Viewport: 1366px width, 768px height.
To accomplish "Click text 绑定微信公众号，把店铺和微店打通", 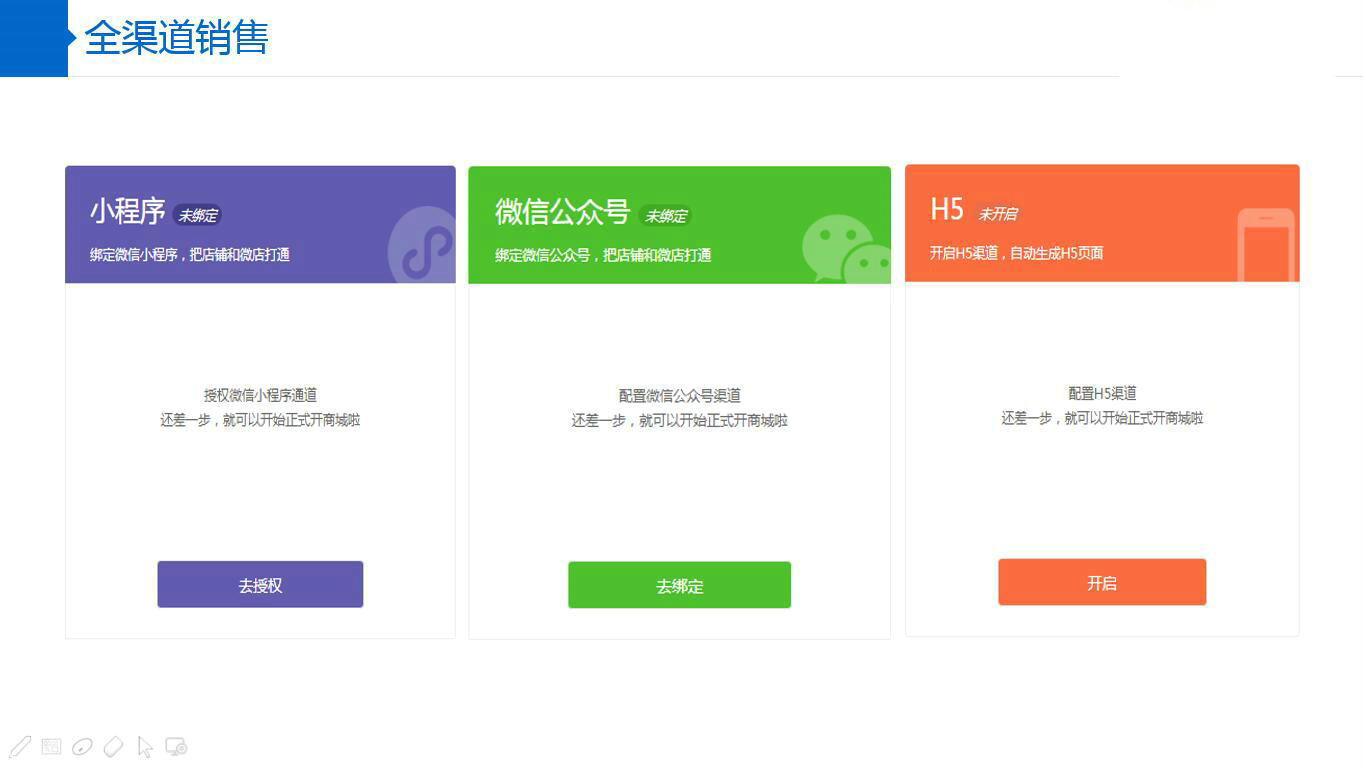I will (x=603, y=255).
